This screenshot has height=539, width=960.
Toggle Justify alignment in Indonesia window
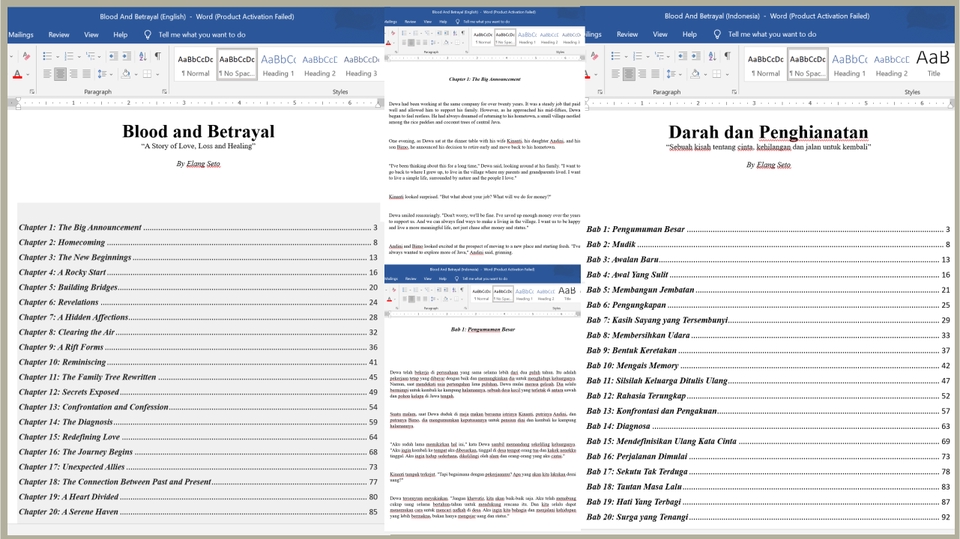(x=655, y=74)
